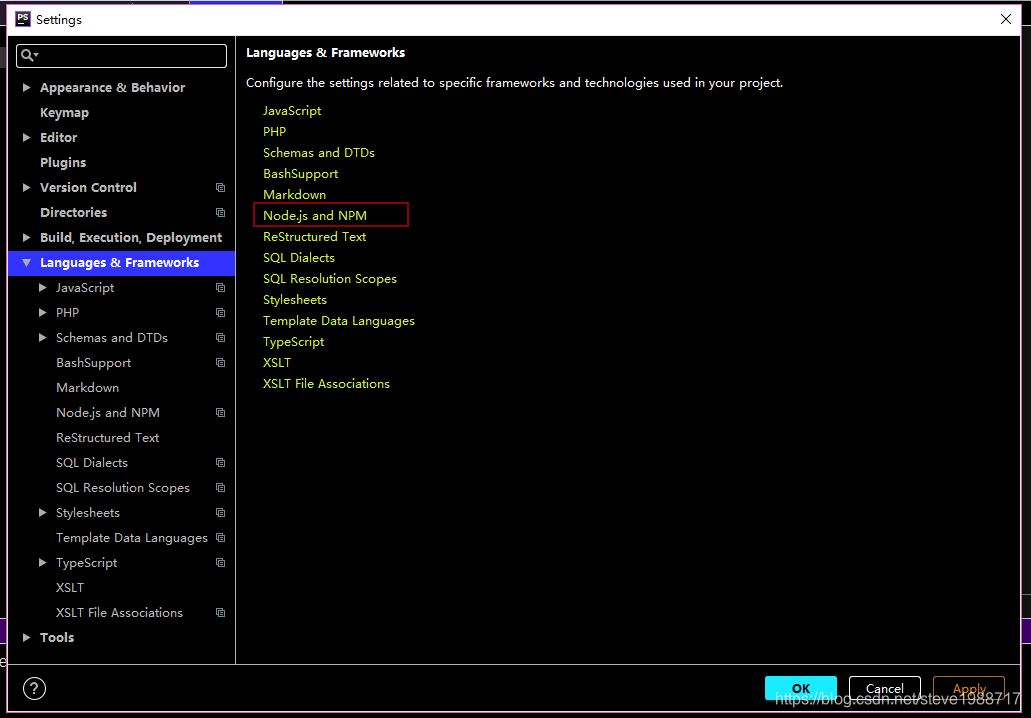Click project-level icon beside Template Data Languages row
Image resolution: width=1031 pixels, height=718 pixels.
(x=220, y=538)
